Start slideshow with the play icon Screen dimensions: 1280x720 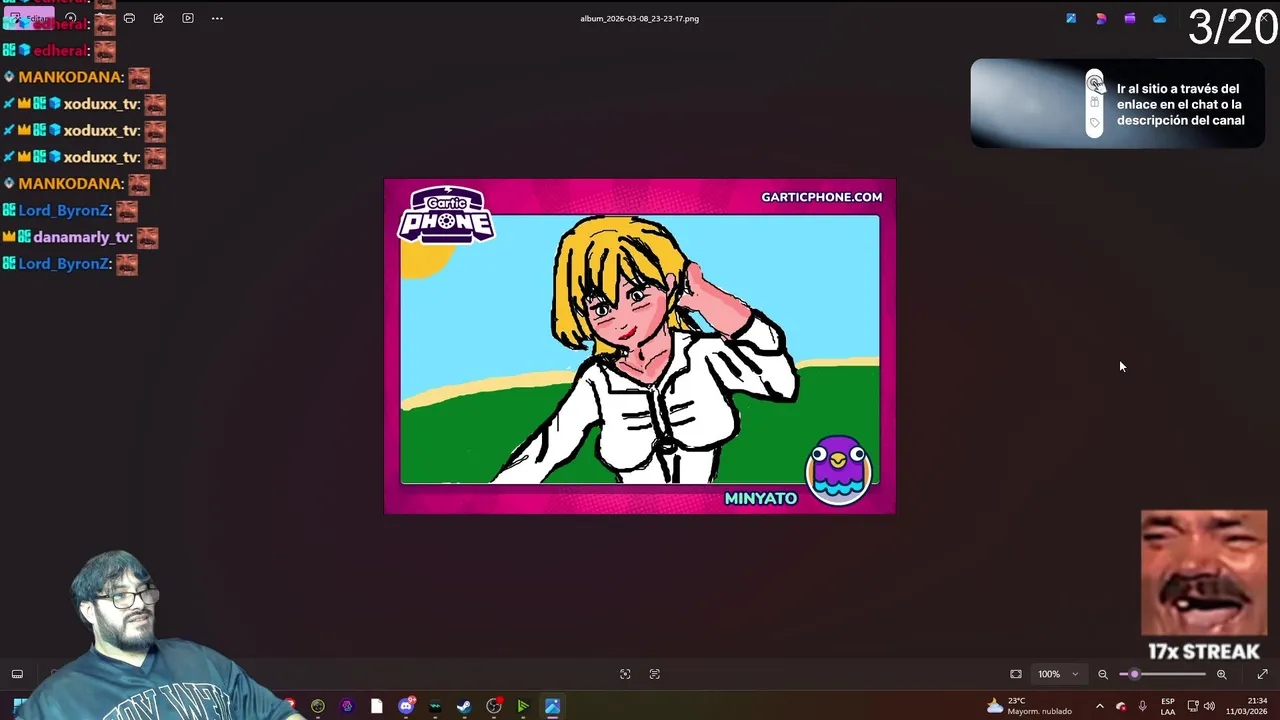188,18
